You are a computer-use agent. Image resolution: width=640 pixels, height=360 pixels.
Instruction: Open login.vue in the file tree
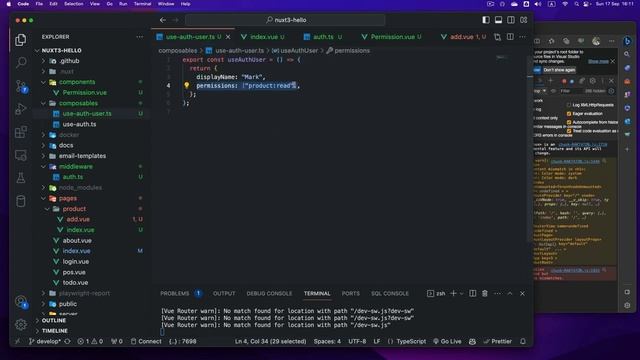[x=76, y=262]
